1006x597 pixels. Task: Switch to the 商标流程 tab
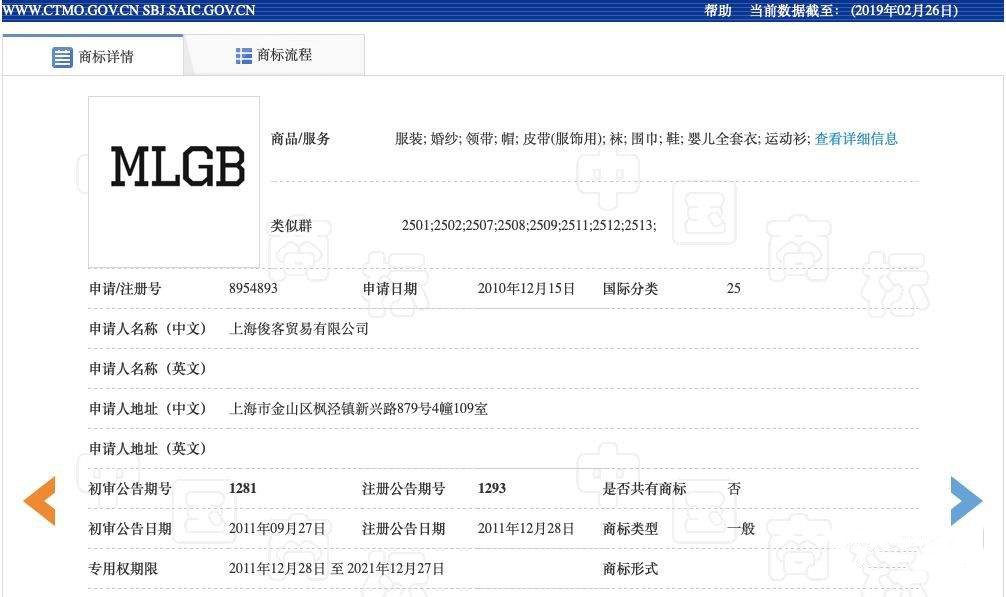click(283, 55)
